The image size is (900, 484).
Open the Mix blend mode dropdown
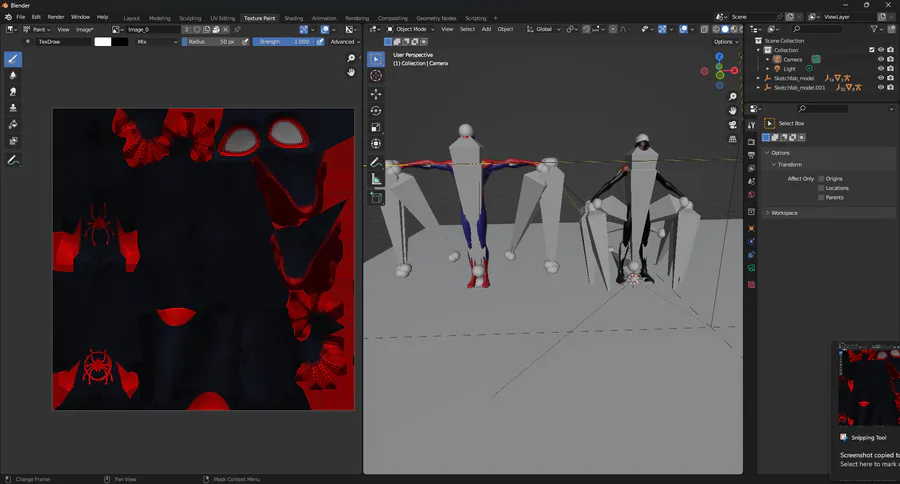[157, 41]
